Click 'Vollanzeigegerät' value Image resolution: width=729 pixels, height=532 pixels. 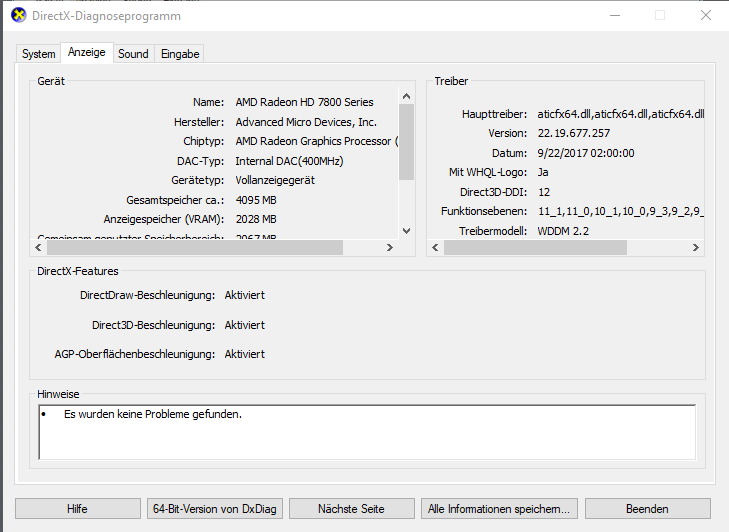(x=275, y=180)
